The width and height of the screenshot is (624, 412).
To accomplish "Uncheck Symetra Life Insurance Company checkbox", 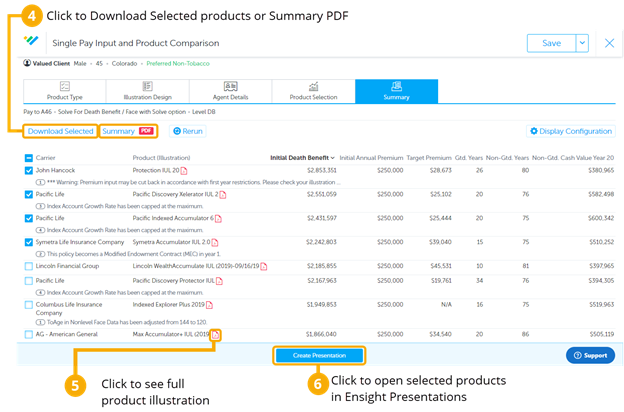I will pyautogui.click(x=29, y=242).
